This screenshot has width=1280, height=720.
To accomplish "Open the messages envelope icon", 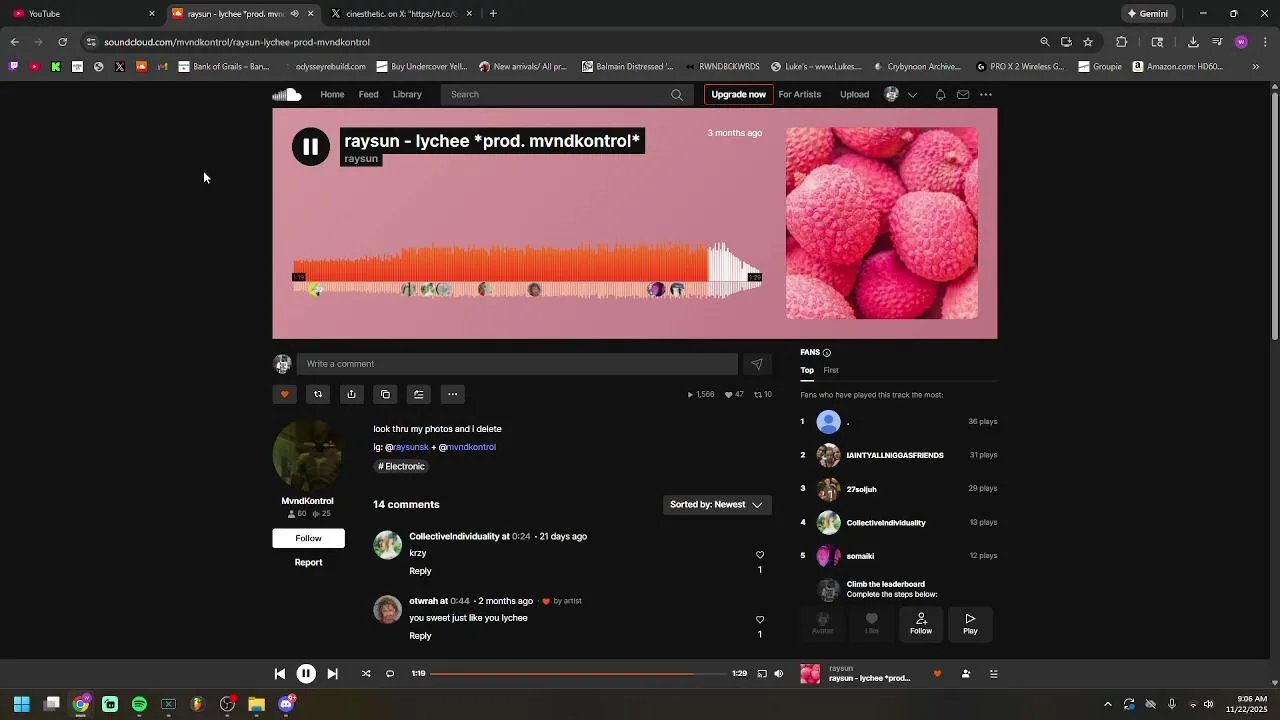I will pos(963,95).
